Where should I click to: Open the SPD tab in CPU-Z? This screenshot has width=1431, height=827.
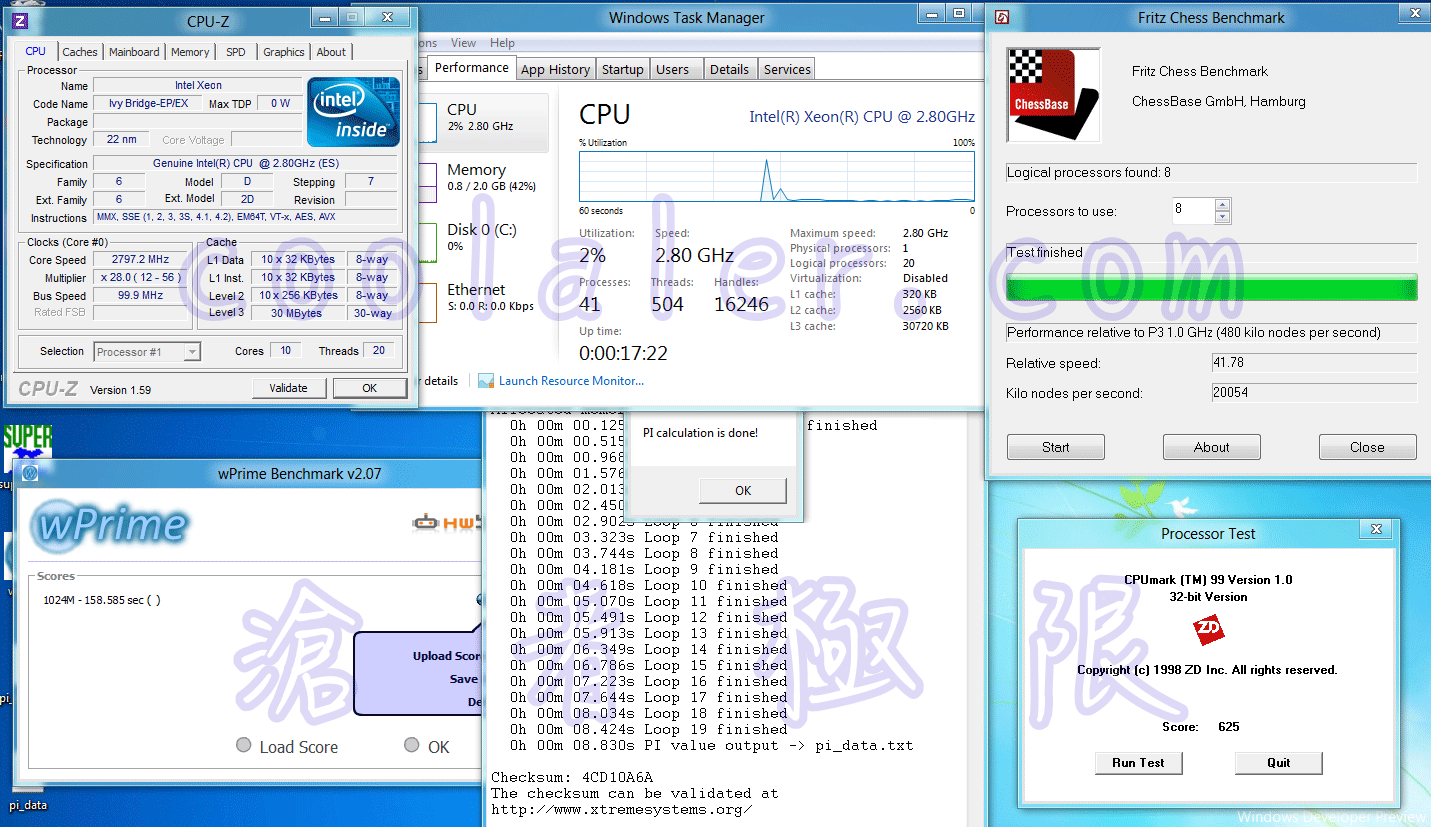pos(235,52)
